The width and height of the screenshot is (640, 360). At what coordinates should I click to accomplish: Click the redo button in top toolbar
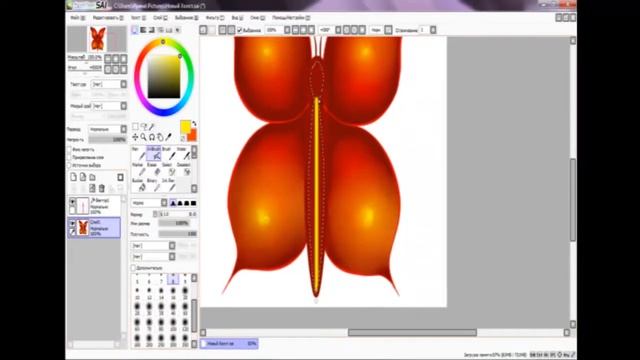[212, 30]
